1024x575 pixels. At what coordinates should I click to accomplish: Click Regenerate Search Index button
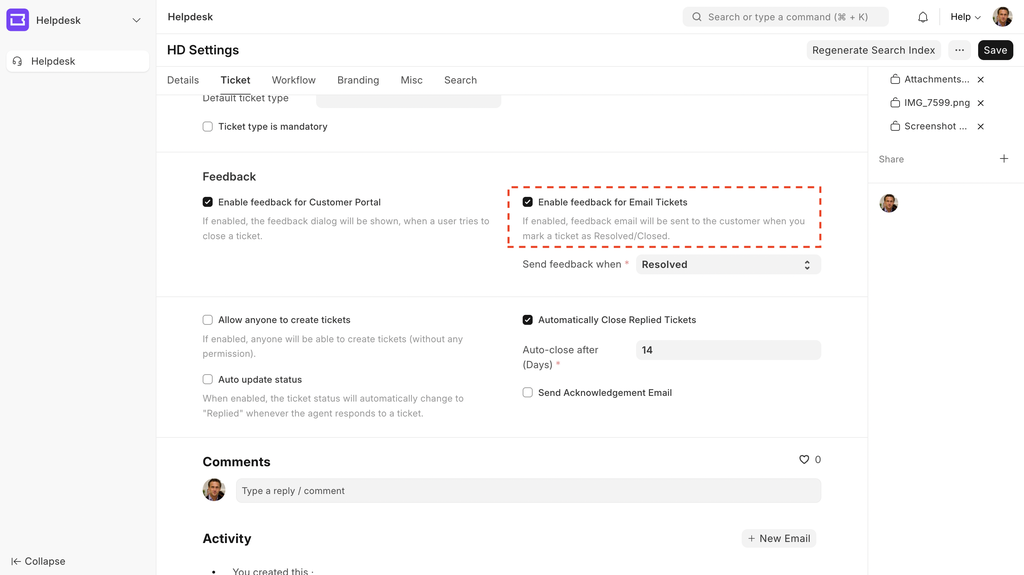tap(873, 50)
